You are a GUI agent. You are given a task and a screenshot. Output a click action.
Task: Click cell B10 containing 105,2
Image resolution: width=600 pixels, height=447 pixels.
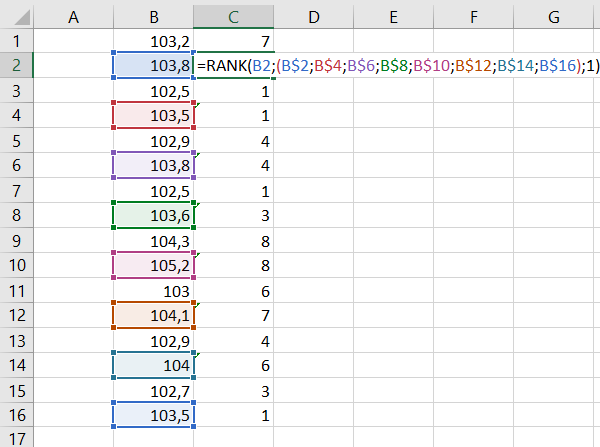tap(154, 264)
